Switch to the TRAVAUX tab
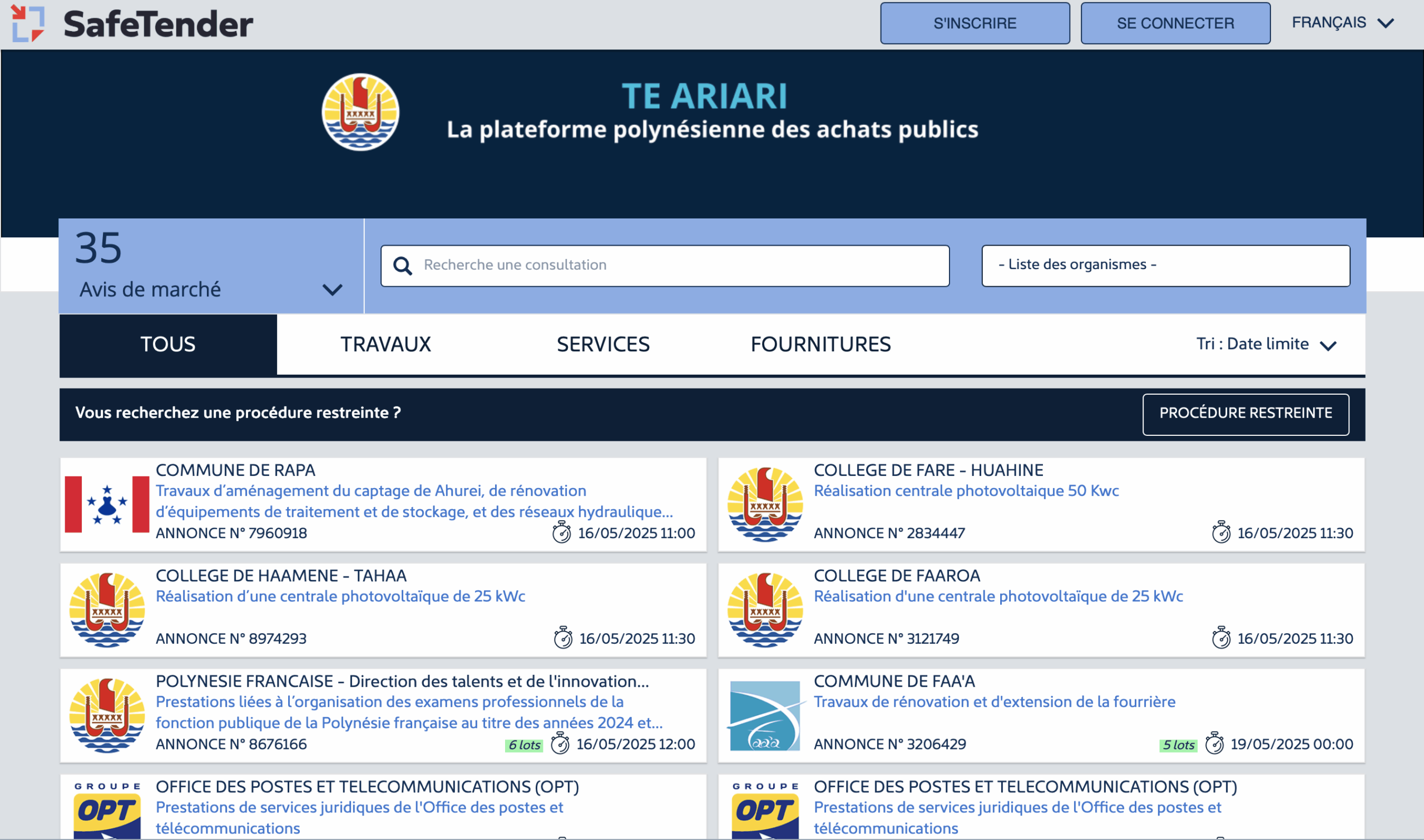The image size is (1424, 840). tap(385, 344)
